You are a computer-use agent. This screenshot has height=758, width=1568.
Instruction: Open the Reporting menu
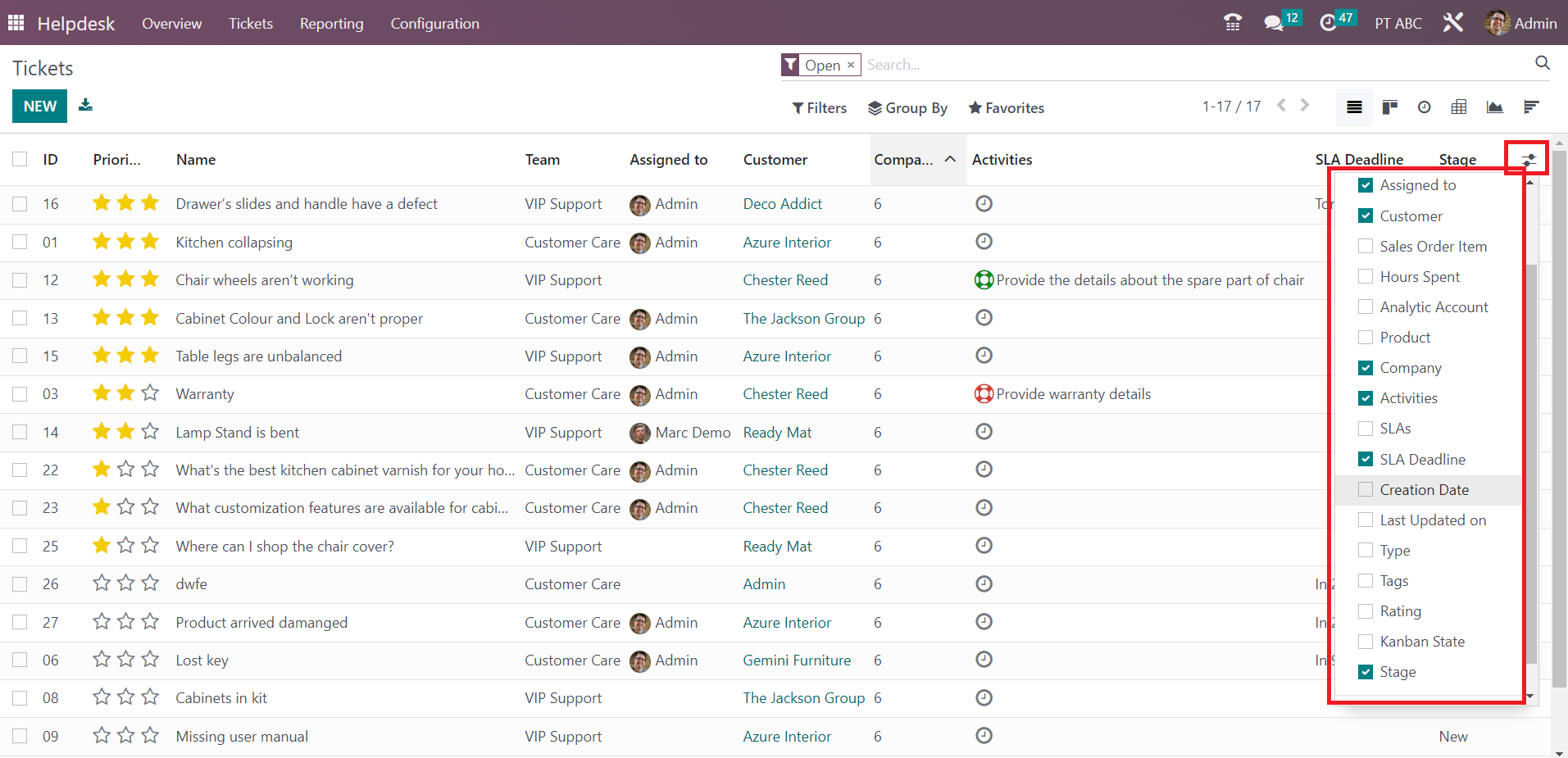pos(331,24)
